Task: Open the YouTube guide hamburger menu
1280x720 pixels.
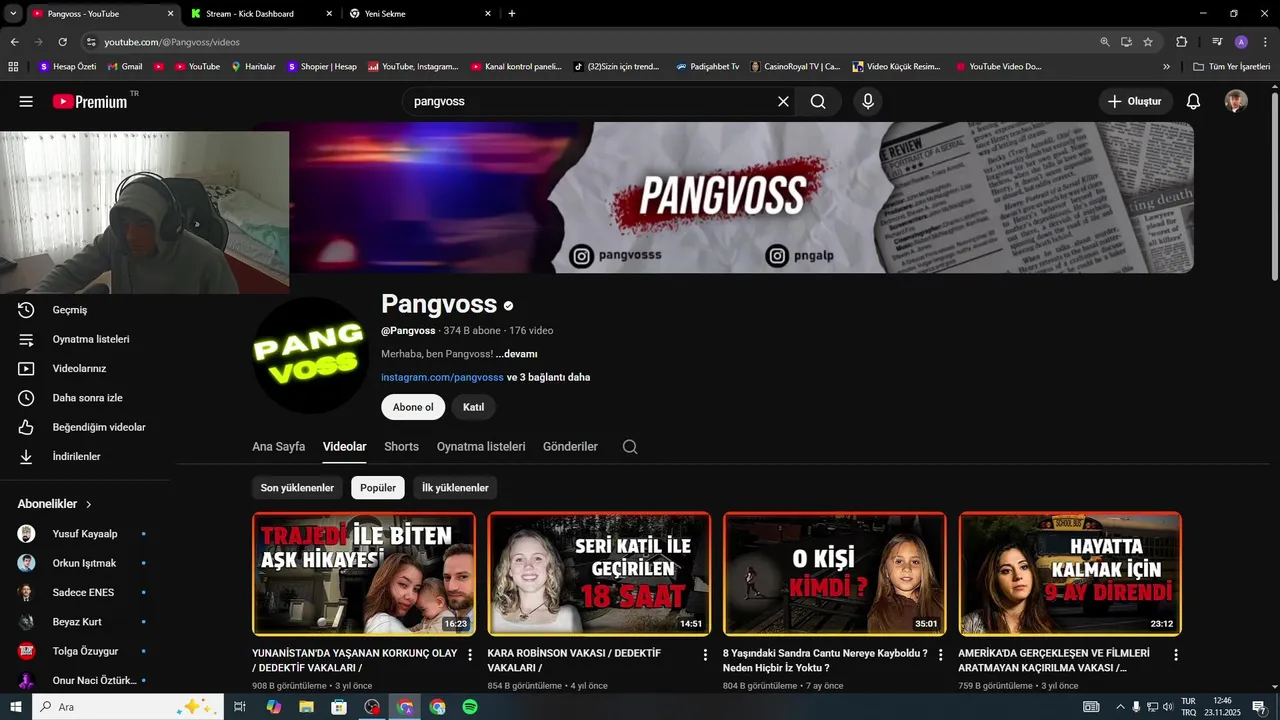Action: coord(26,101)
